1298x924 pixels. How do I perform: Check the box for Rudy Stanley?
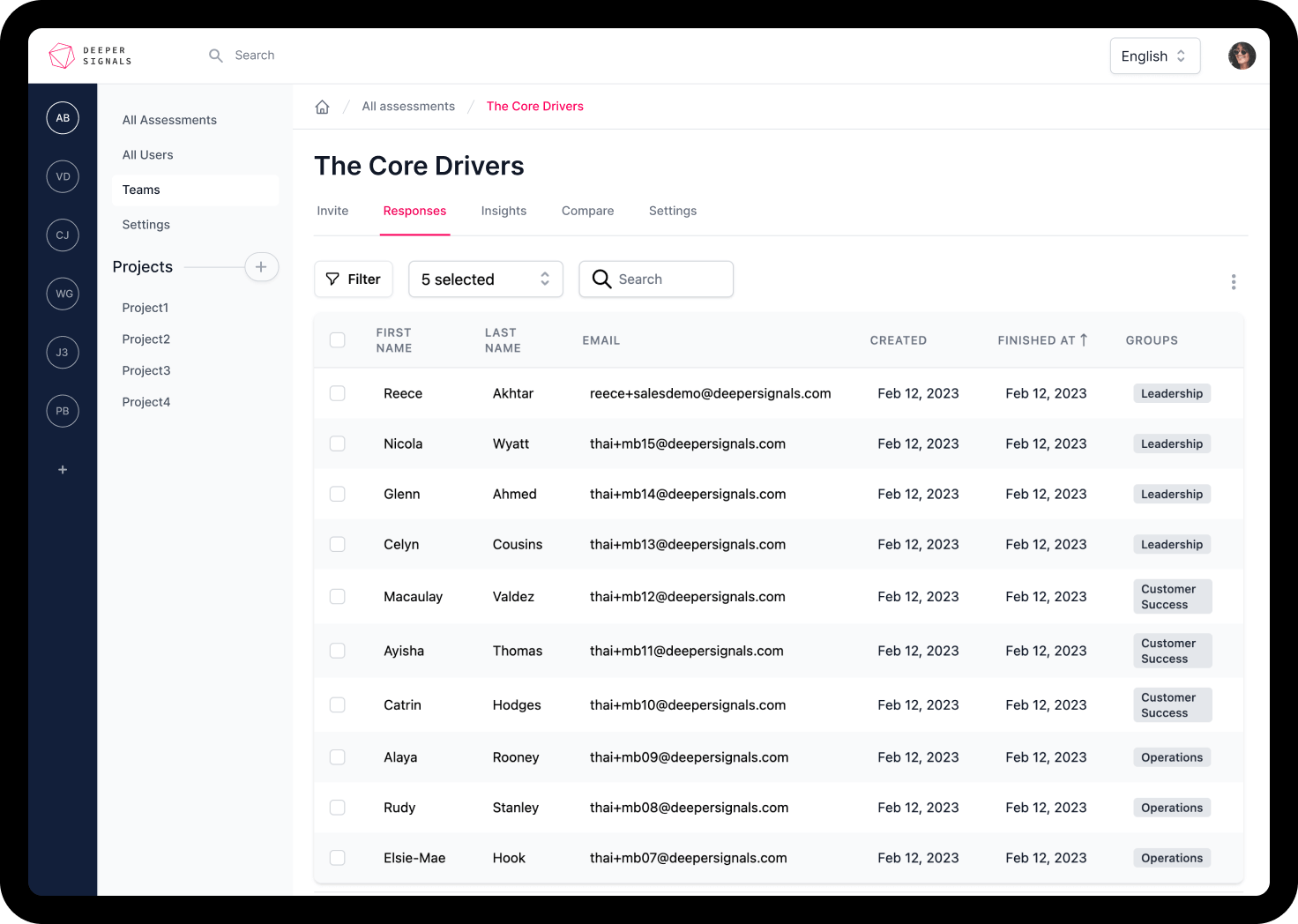tap(337, 807)
